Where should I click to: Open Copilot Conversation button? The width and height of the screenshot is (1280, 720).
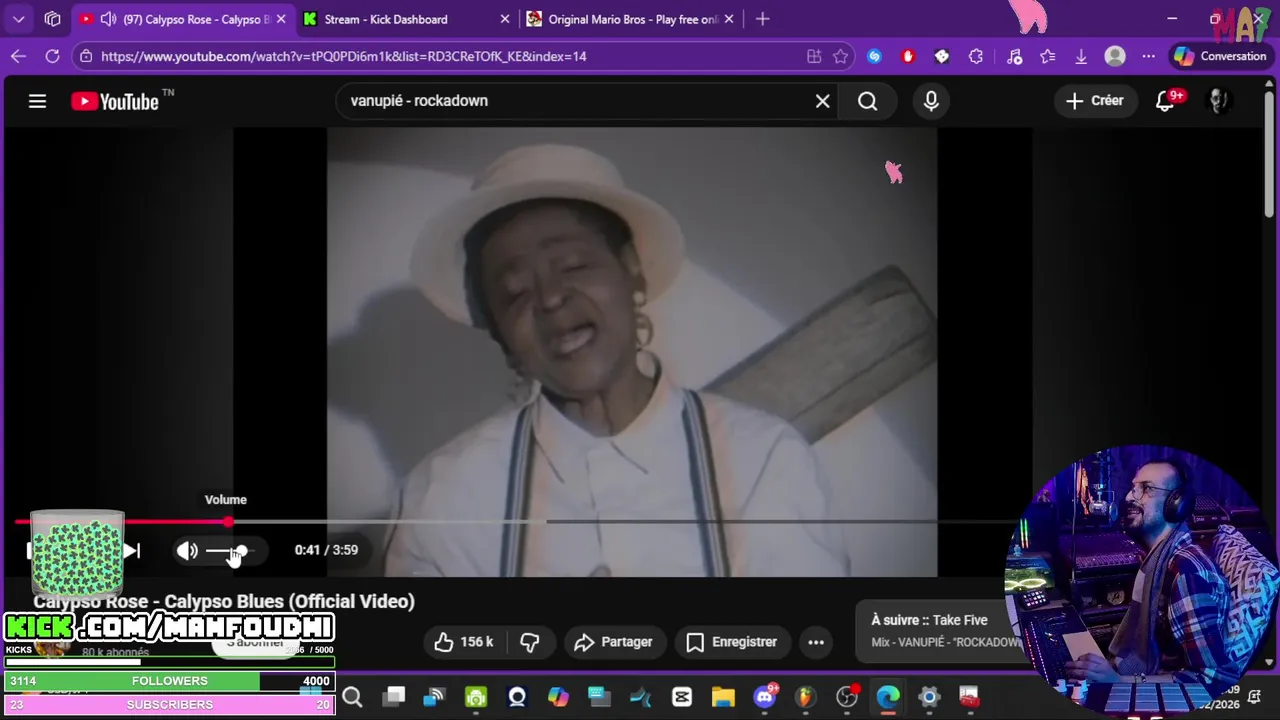1221,56
